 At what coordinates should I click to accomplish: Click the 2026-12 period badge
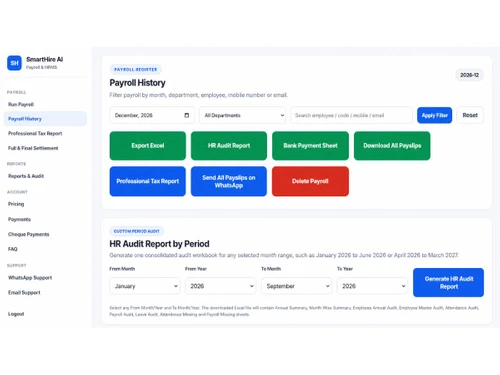tap(469, 75)
